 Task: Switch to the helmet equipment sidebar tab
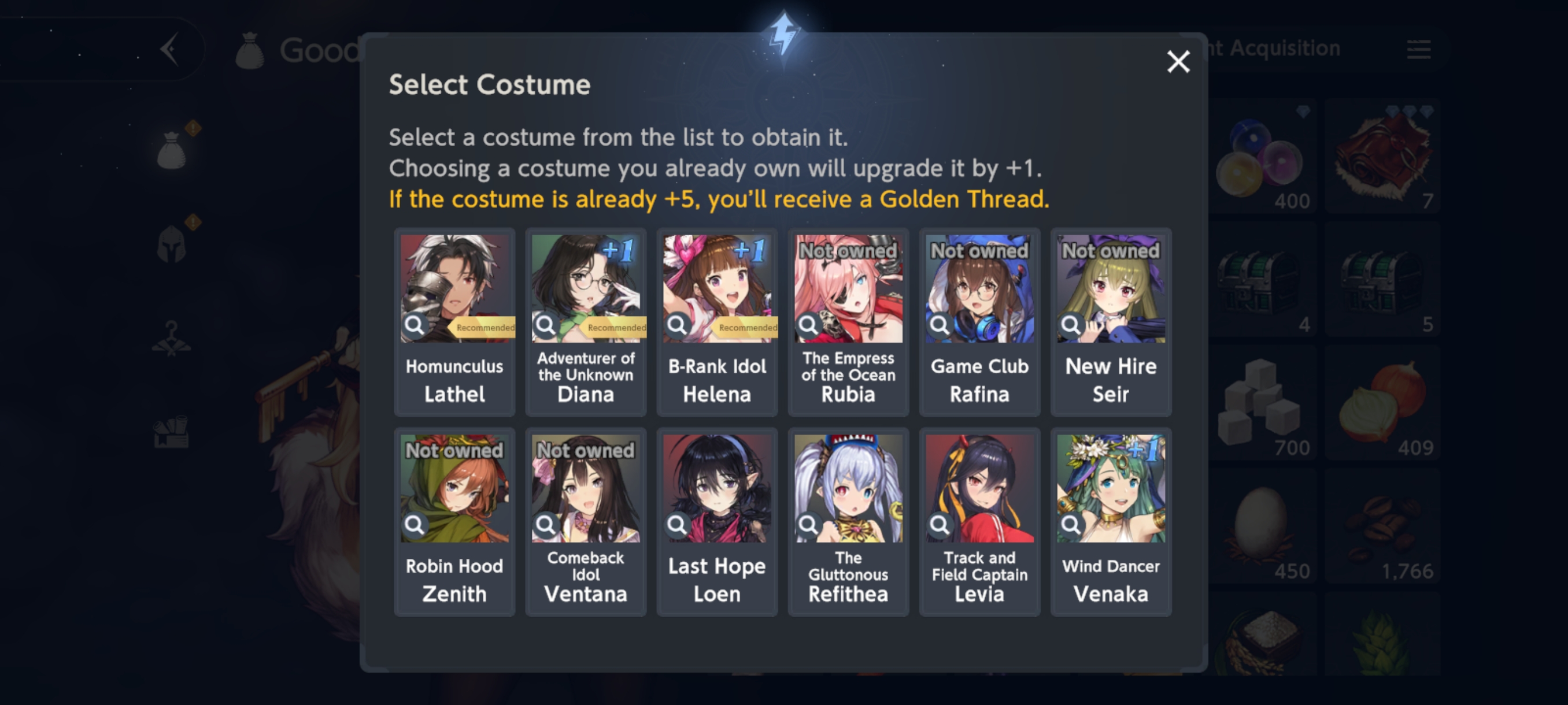click(172, 244)
